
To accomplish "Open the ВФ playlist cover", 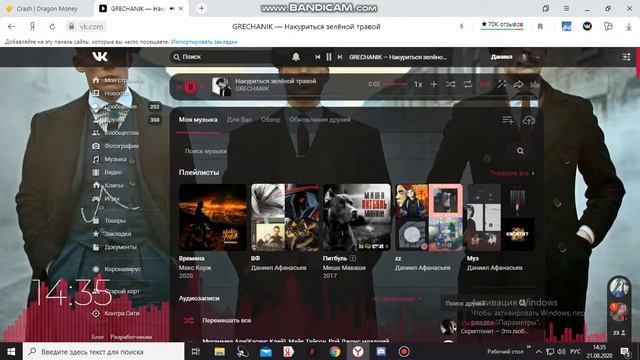I will [x=285, y=217].
